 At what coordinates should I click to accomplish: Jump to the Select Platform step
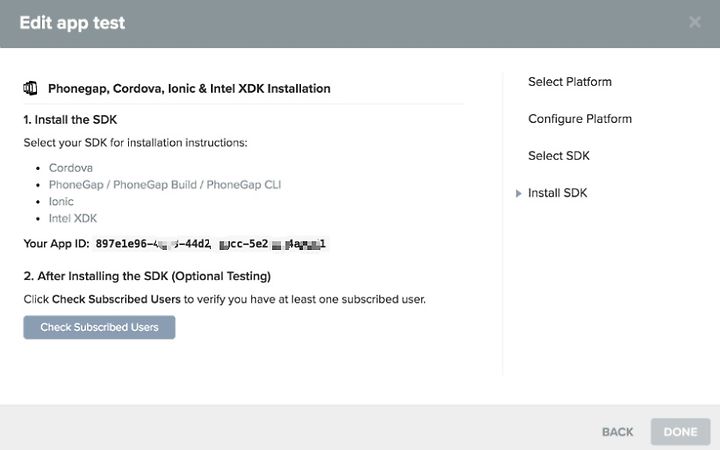[570, 82]
